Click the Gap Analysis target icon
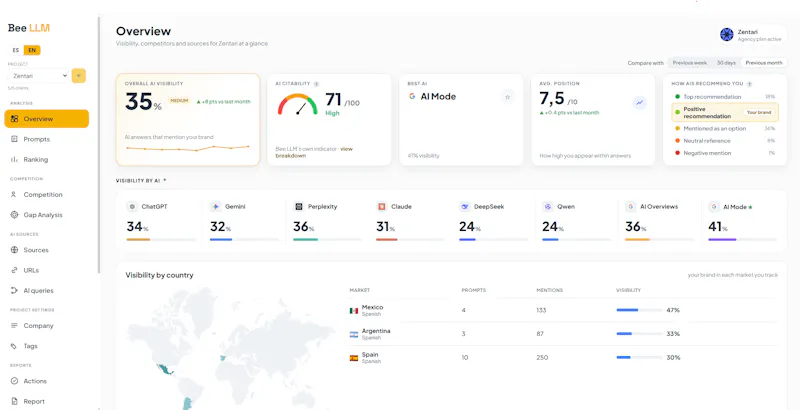The height and width of the screenshot is (410, 800). click(14, 215)
